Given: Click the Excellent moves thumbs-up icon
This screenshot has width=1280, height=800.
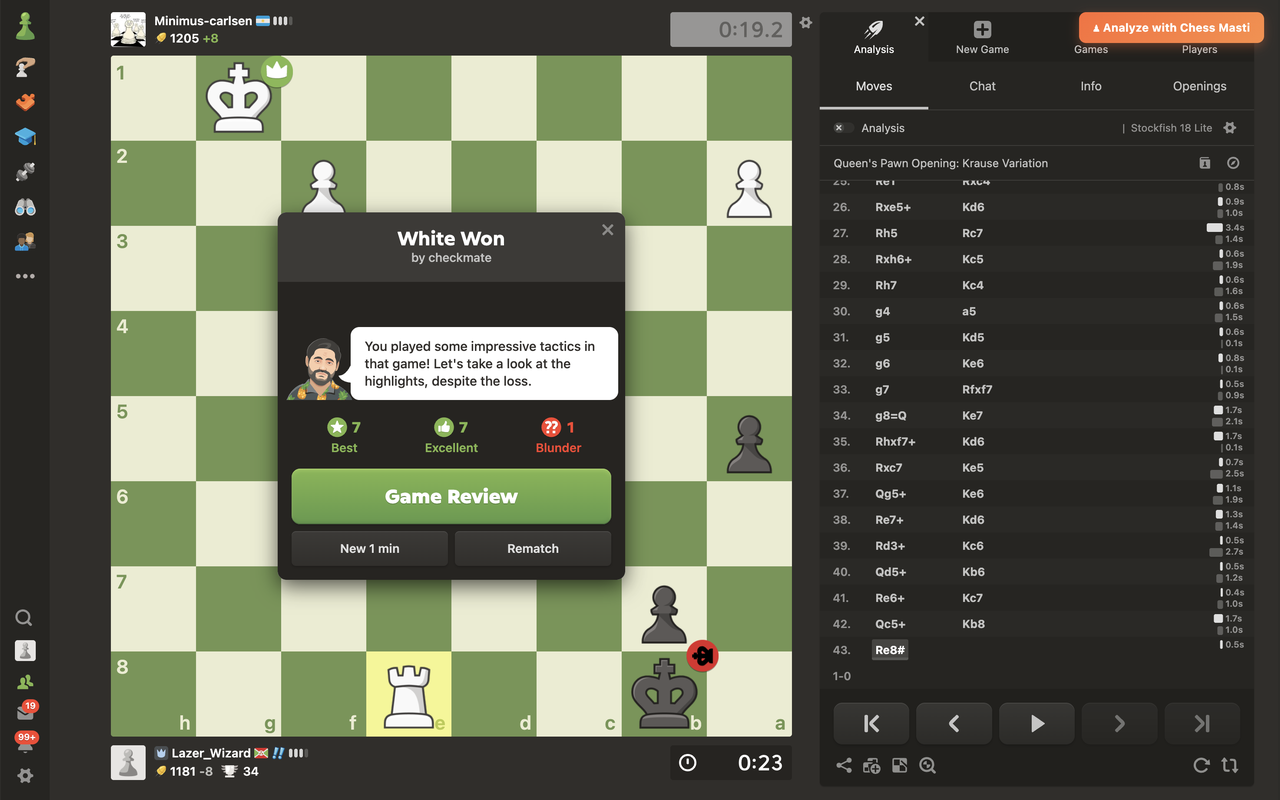Looking at the screenshot, I should (443, 427).
